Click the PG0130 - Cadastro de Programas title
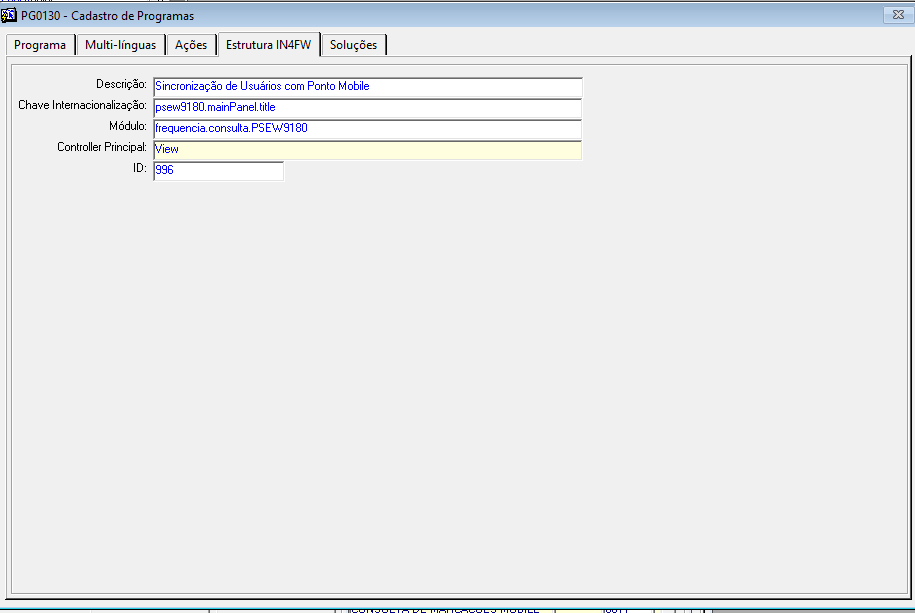915x613 pixels. tap(107, 16)
